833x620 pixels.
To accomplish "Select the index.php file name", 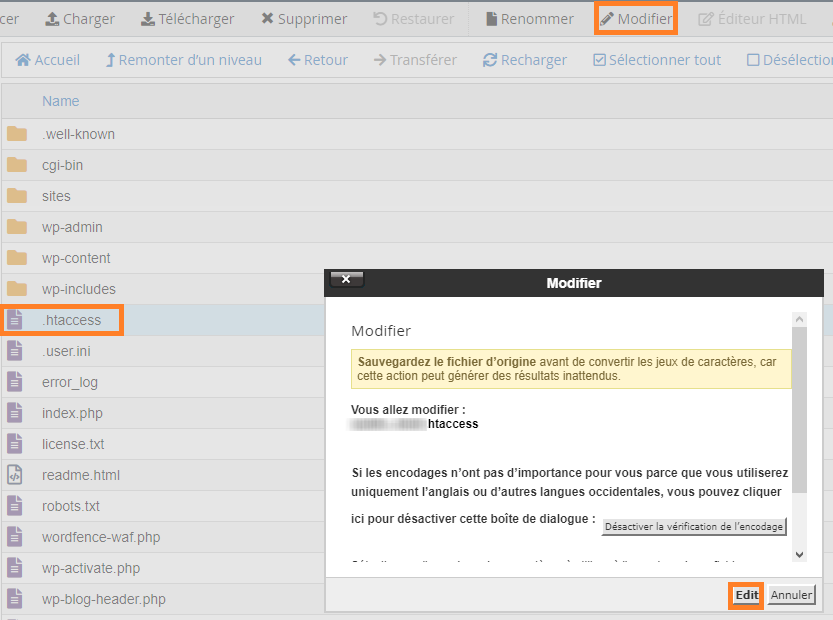I will coord(72,413).
